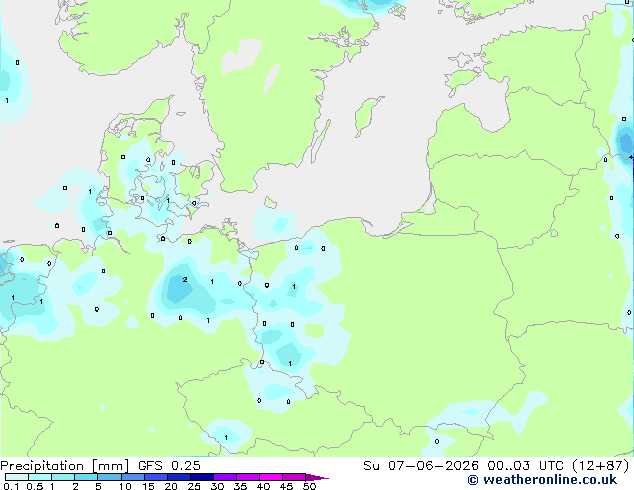Click the magenta 40–45 legend swatch
This screenshot has height=490, width=634.
tap(271, 477)
